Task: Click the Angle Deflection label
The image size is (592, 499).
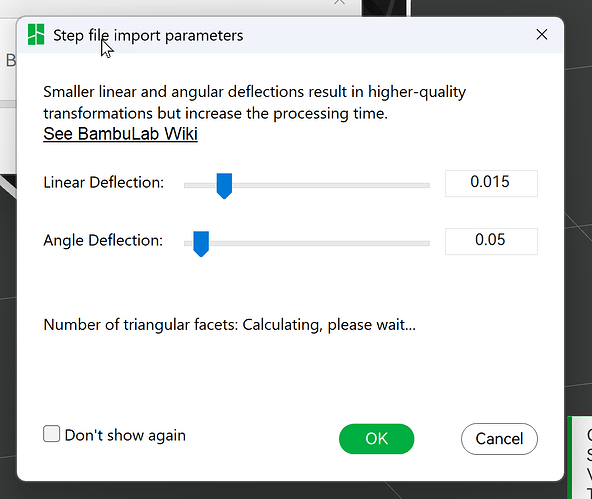Action: point(103,240)
